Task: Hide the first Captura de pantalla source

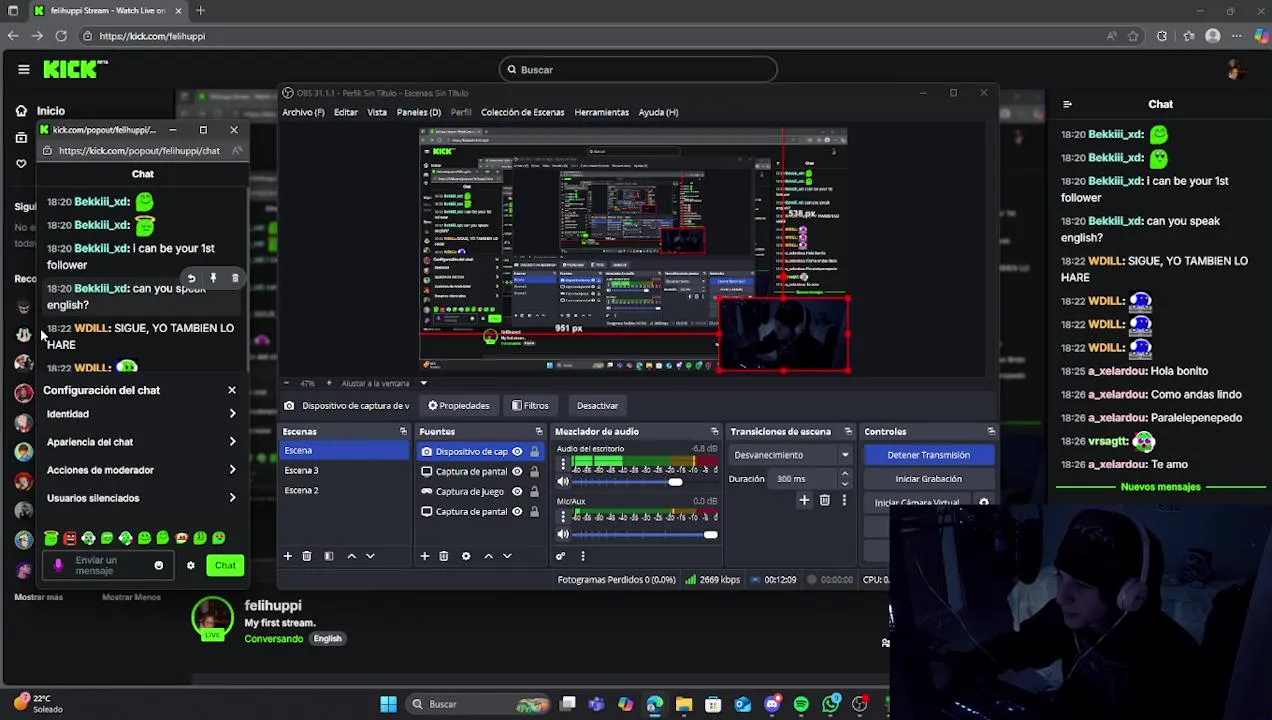Action: [517, 471]
